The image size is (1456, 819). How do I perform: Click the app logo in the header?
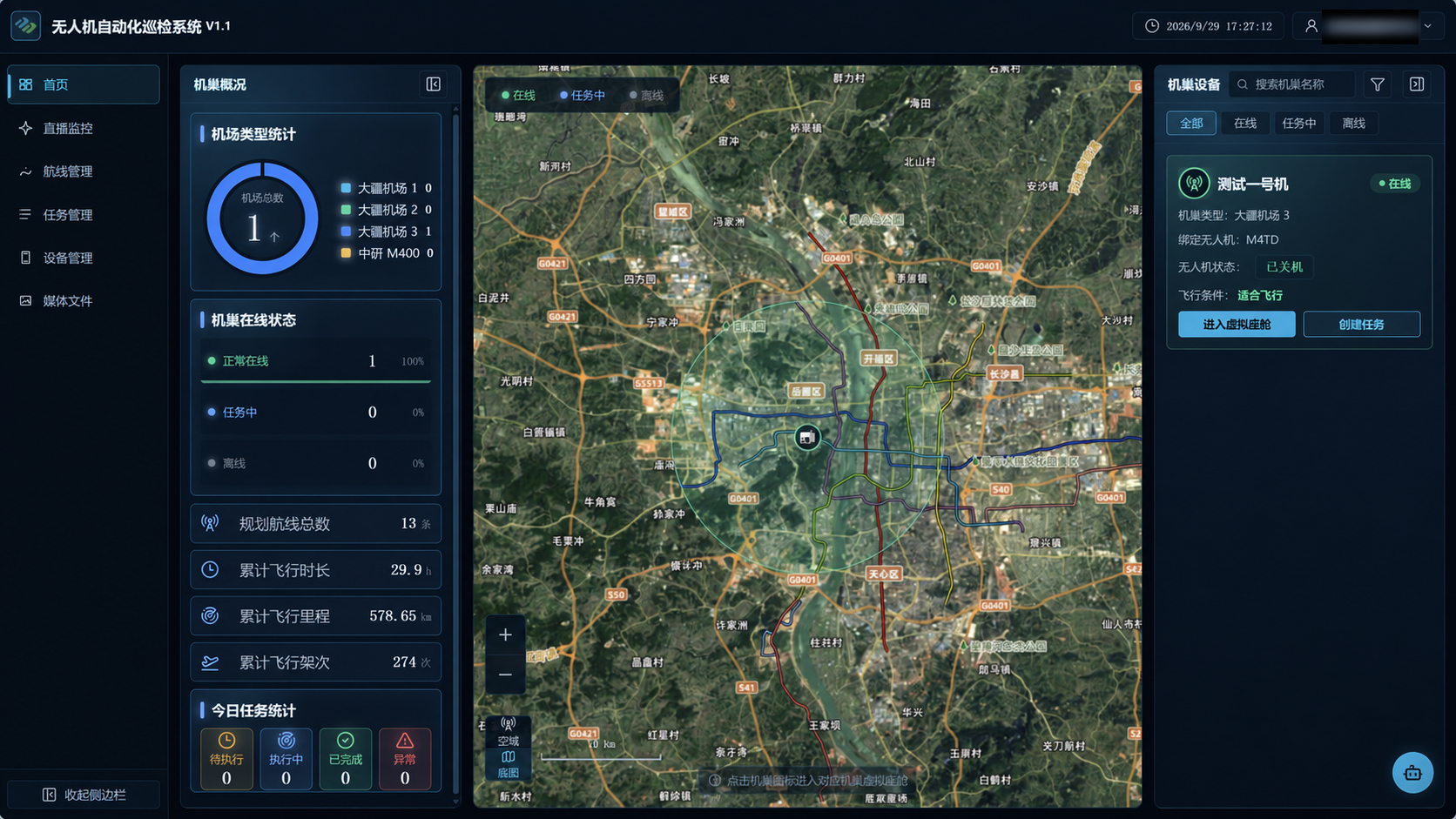25,25
